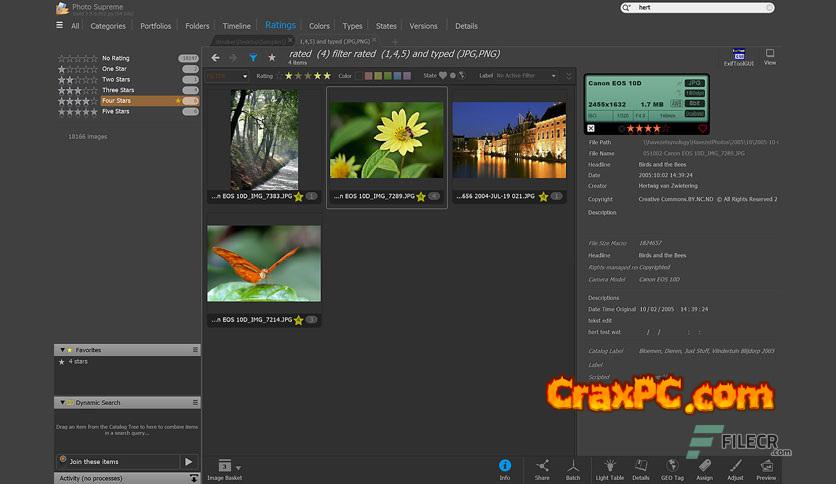Open the Timeline tab
This screenshot has height=484, width=836.
pos(236,26)
